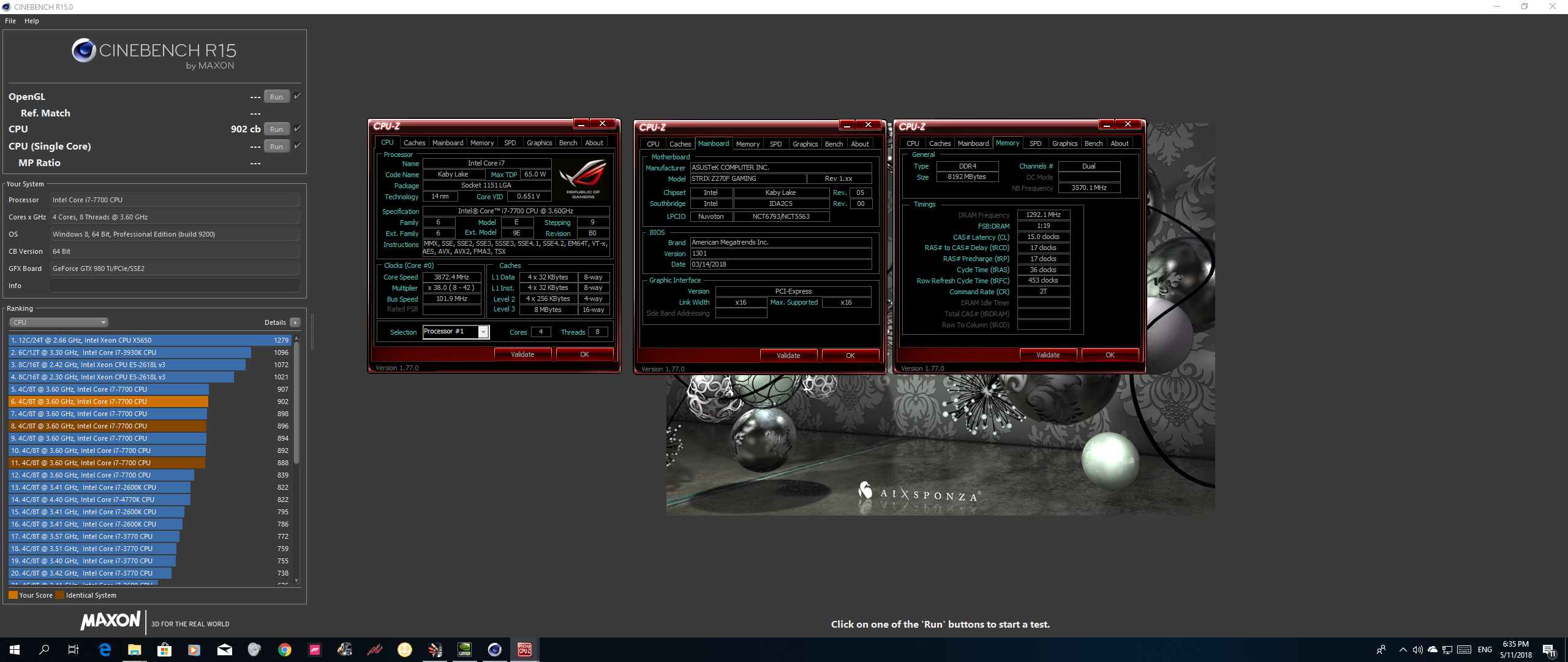
Task: Click OK in the Mainboard CPU-Z window
Action: pyautogui.click(x=850, y=356)
